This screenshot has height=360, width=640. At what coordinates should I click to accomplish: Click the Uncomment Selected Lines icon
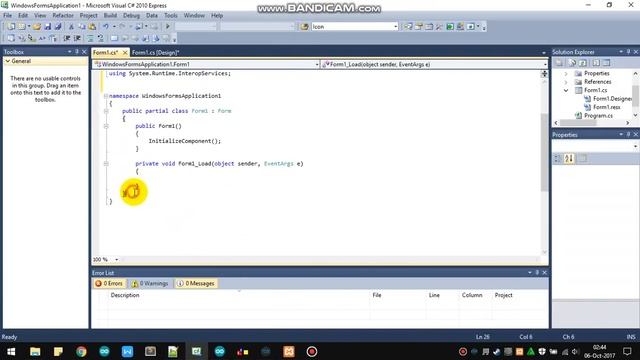(100, 38)
